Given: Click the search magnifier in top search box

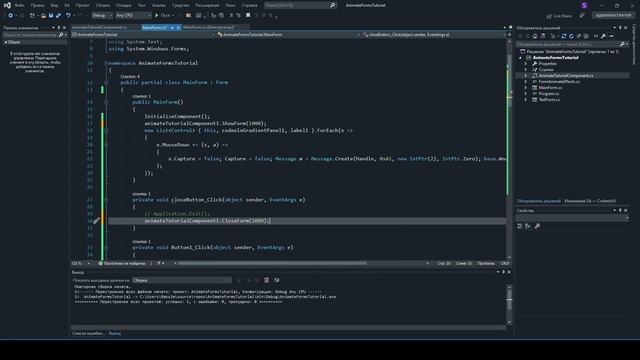Looking at the screenshot, I should 332,5.
